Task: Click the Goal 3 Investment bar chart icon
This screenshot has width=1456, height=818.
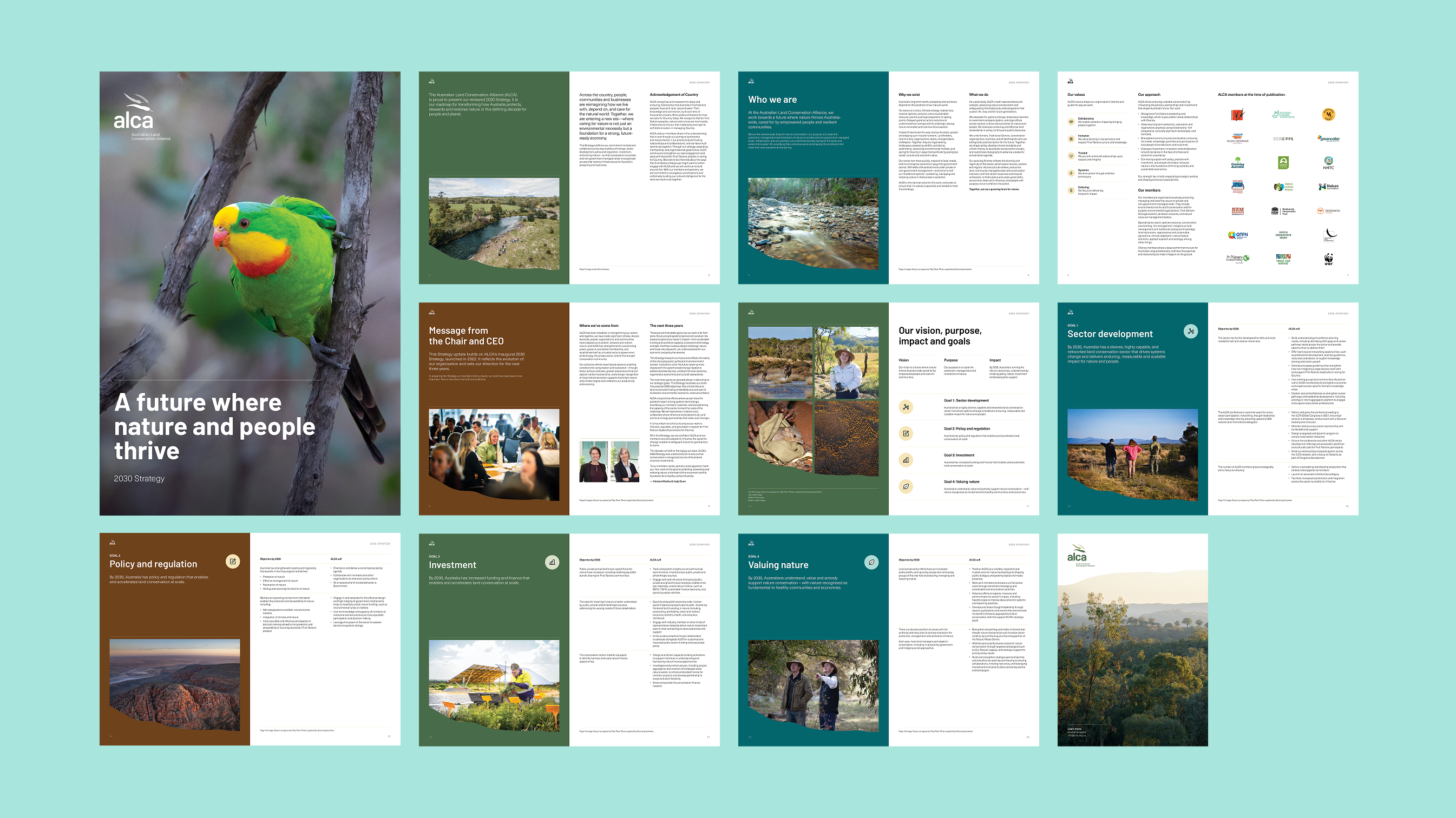Action: click(x=906, y=460)
